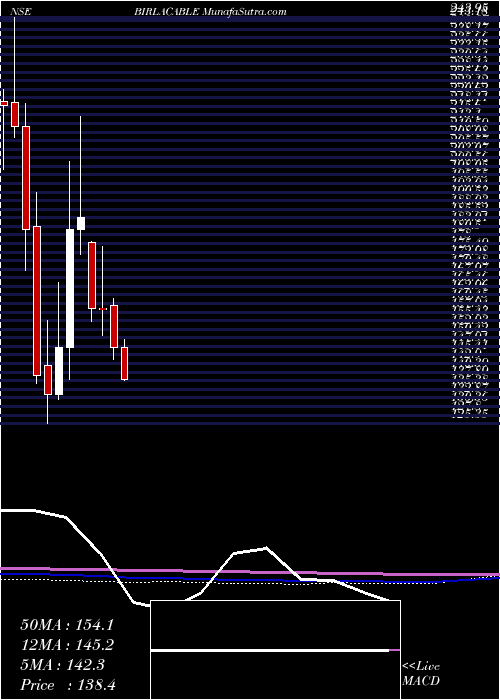
Task: Select the tallest white bullish candlestick
Action: 70,288
